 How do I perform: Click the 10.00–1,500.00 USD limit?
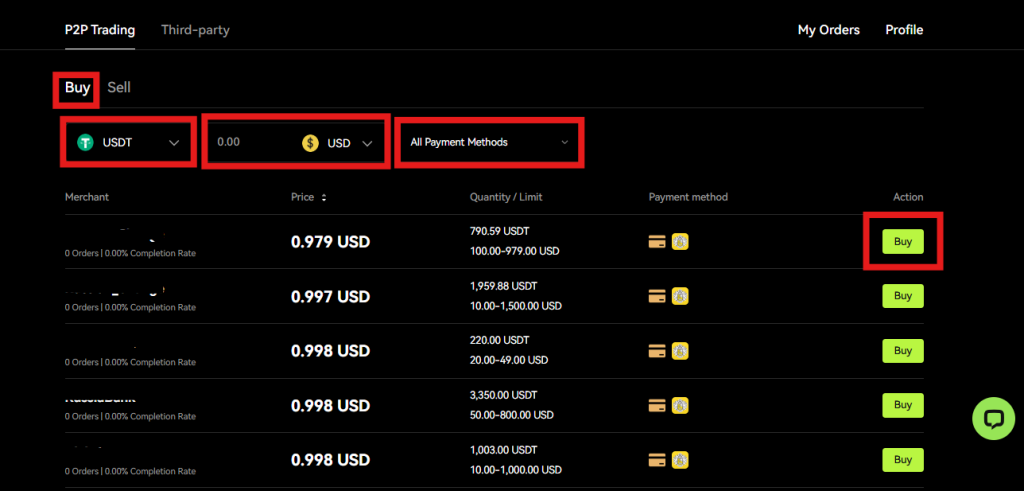pyautogui.click(x=516, y=306)
